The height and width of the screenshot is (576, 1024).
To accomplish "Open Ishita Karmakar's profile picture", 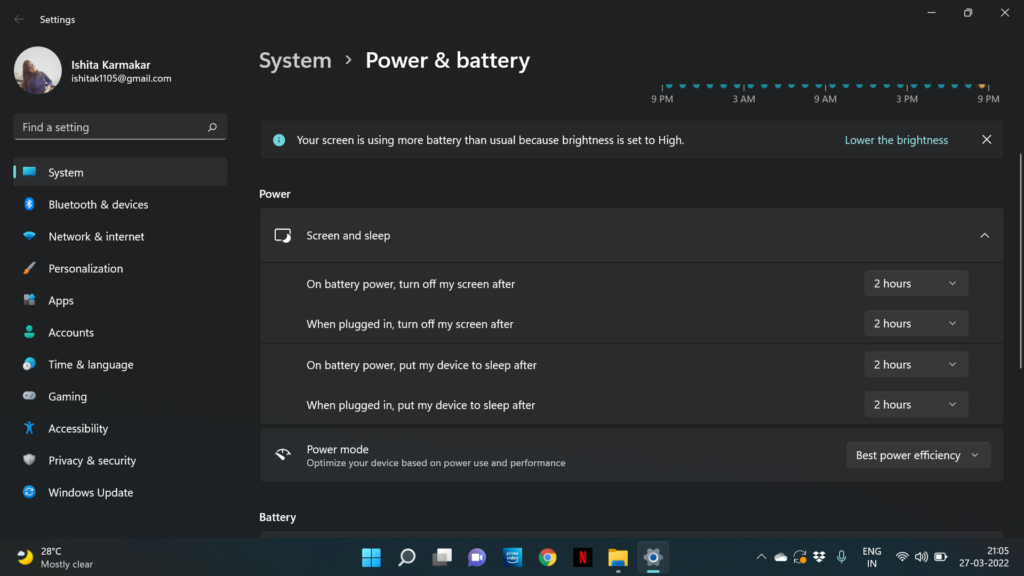I will 38,70.
